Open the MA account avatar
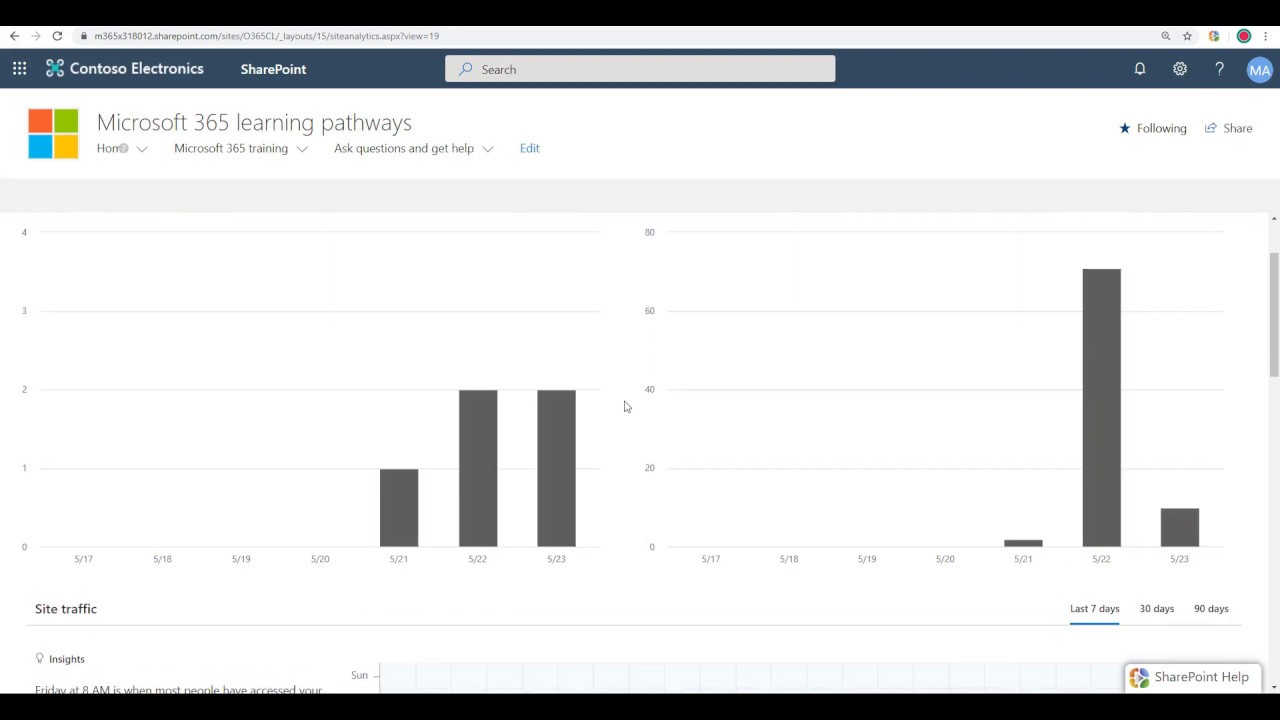The width and height of the screenshot is (1280, 720). (x=1259, y=70)
